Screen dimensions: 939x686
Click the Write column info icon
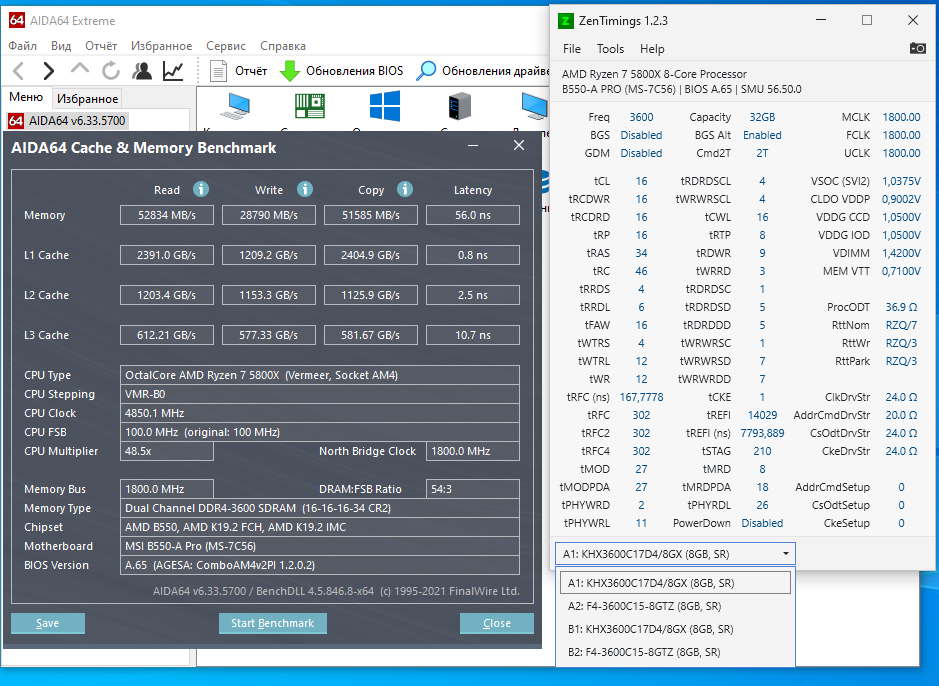(x=305, y=189)
